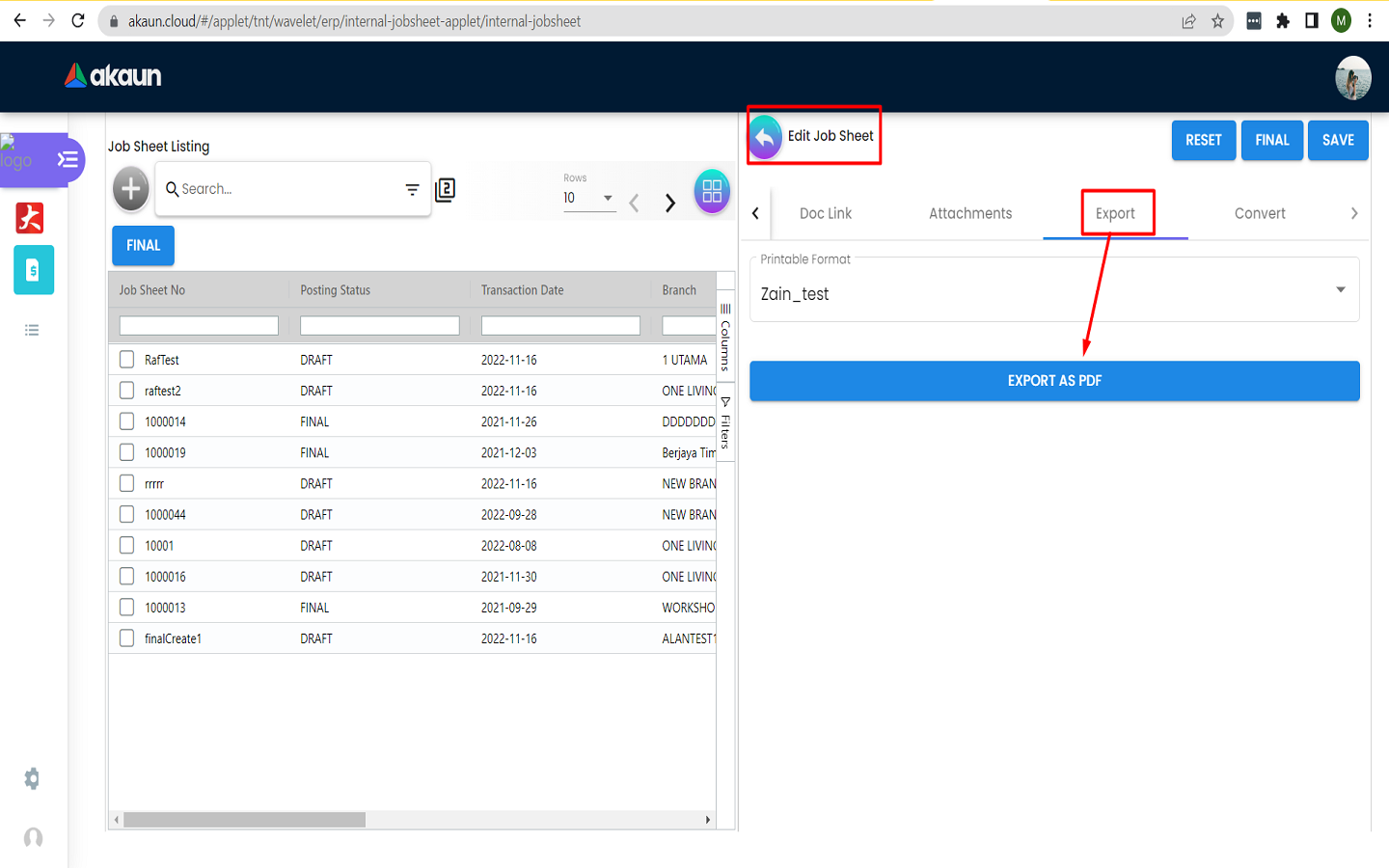Viewport: 1389px width, 868px height.
Task: Switch to the Attachments tab
Action: (x=969, y=214)
